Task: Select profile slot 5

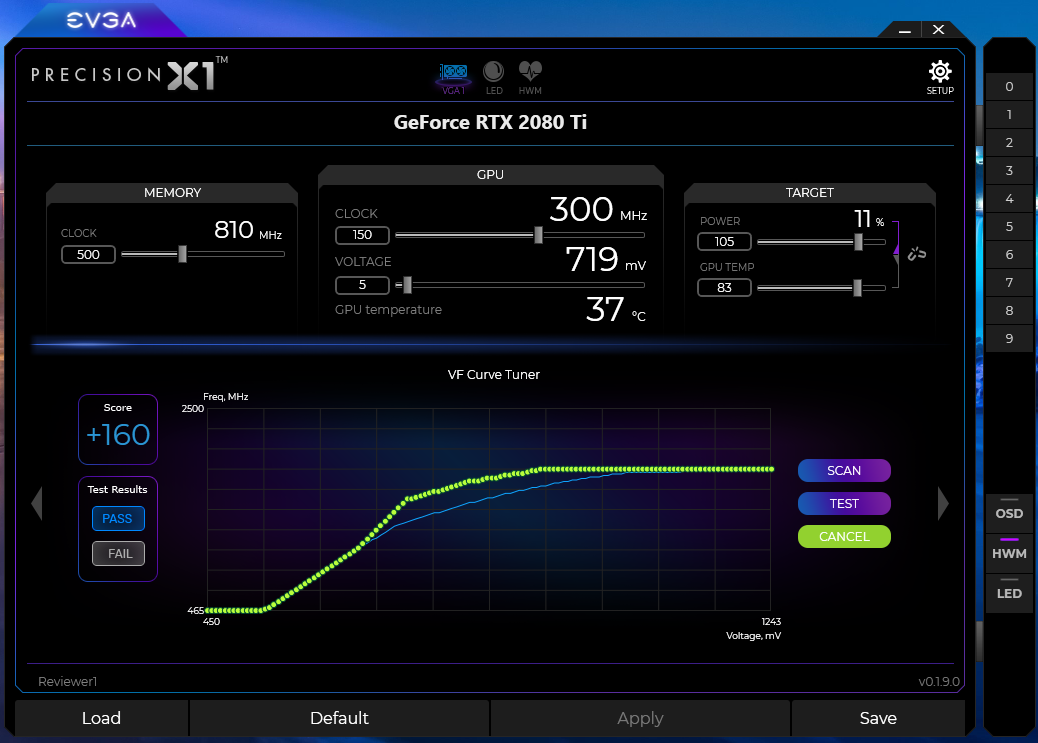Action: (1009, 226)
